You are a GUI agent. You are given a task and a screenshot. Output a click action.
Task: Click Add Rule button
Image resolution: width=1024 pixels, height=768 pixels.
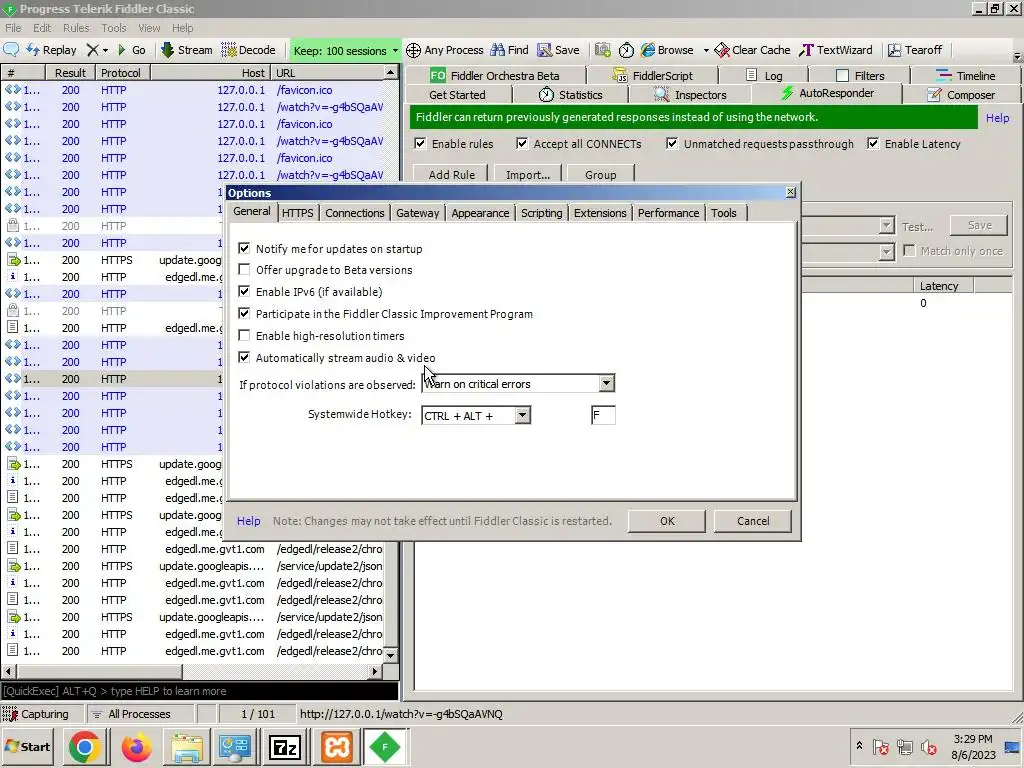point(452,174)
